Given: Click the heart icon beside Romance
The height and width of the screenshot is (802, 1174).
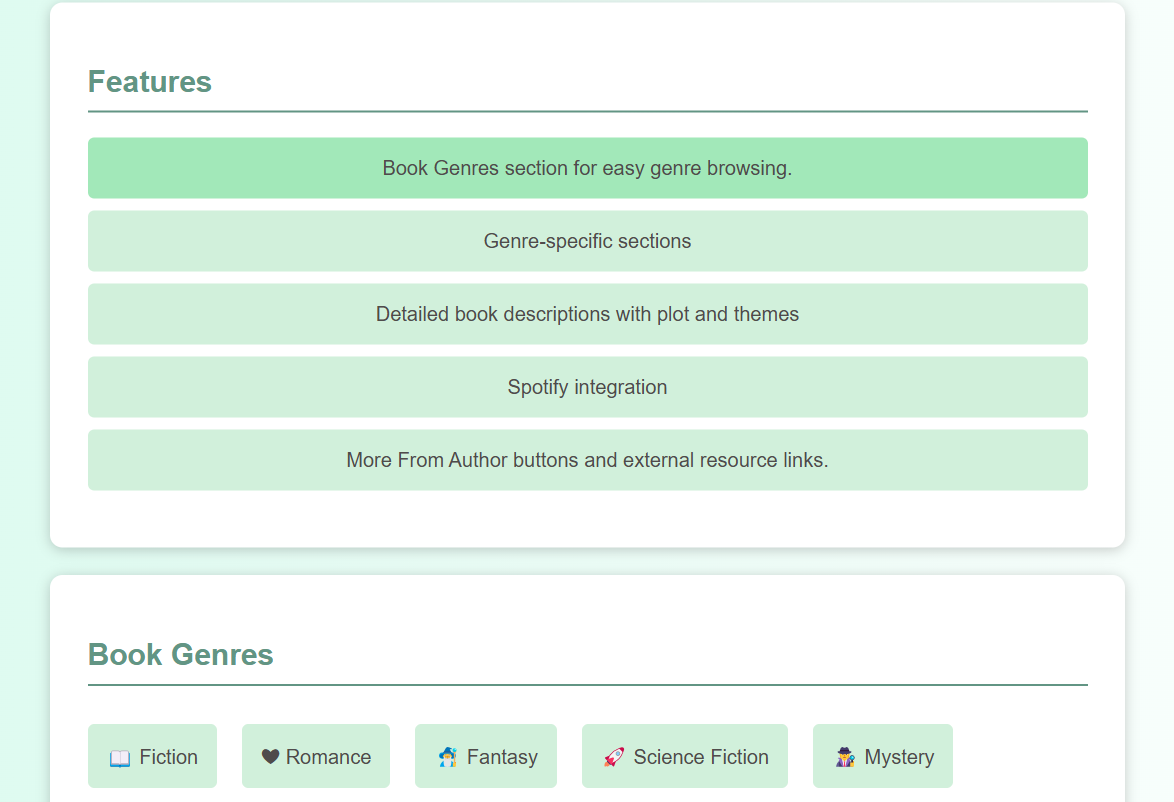Looking at the screenshot, I should click(270, 757).
